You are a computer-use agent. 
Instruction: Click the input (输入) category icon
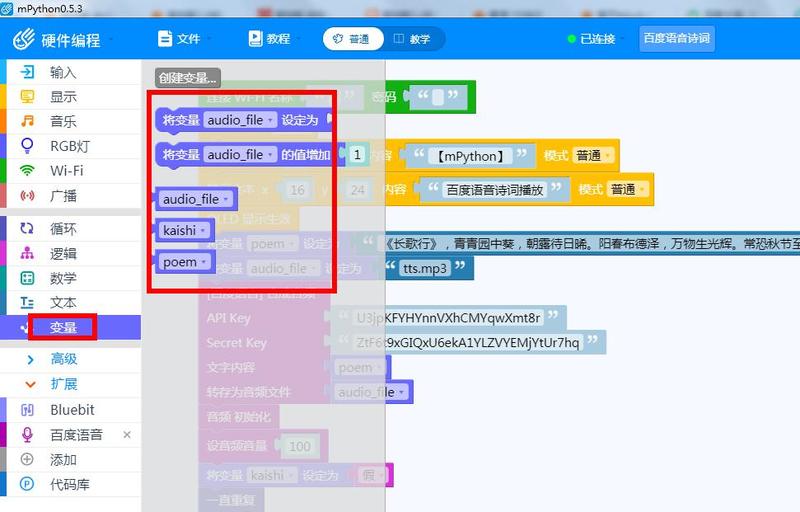28,72
